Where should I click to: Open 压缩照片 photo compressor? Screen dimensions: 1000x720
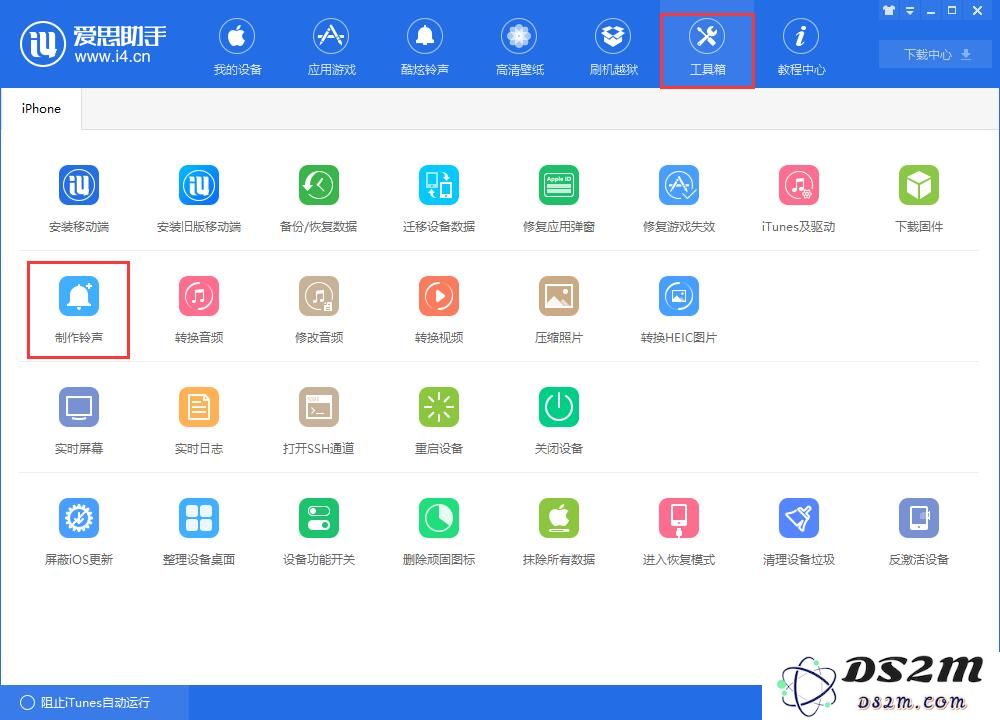pyautogui.click(x=559, y=309)
